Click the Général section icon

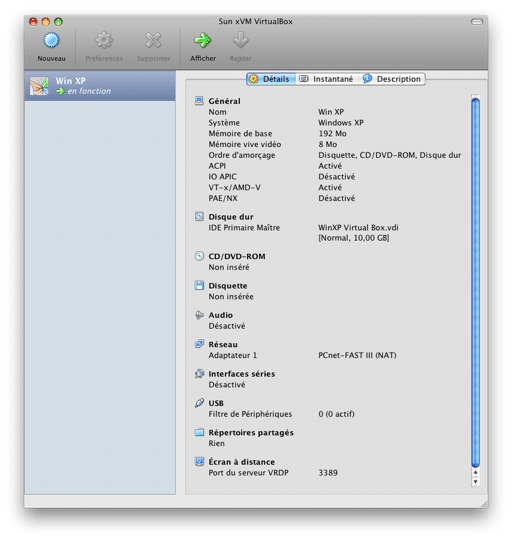tap(199, 101)
